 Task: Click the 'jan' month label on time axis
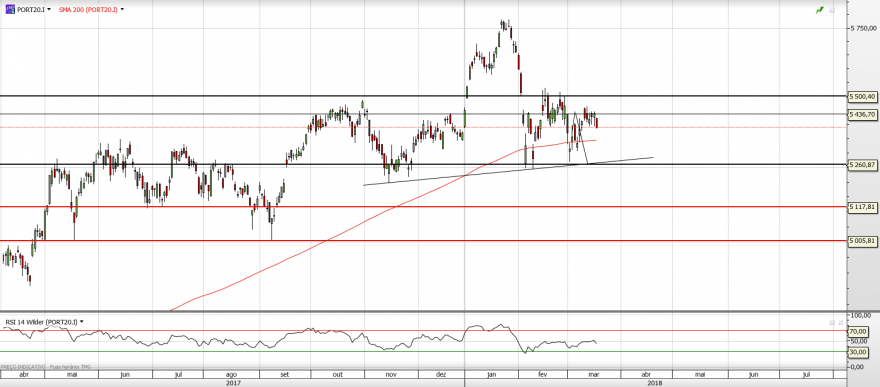[x=492, y=374]
